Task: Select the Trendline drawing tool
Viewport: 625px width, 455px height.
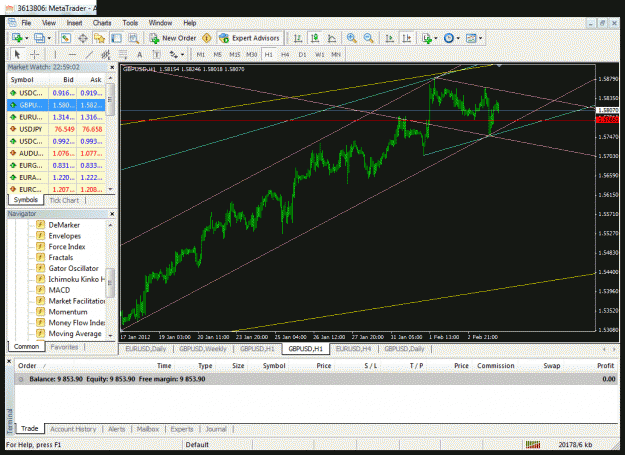Action: click(x=89, y=54)
